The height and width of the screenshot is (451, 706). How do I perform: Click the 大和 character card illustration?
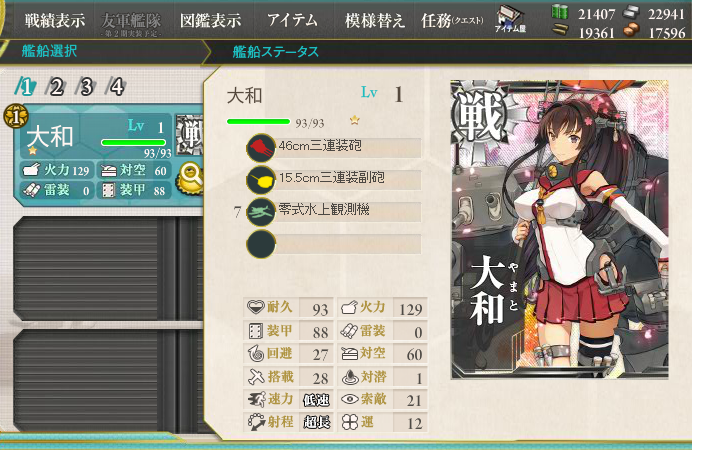[x=559, y=230]
